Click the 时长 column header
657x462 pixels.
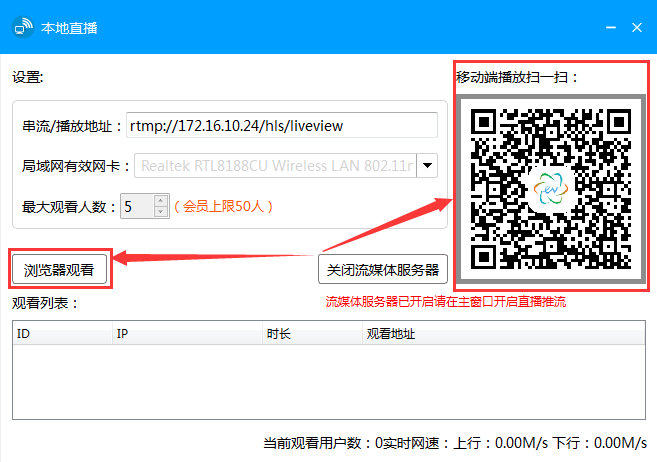pyautogui.click(x=312, y=333)
